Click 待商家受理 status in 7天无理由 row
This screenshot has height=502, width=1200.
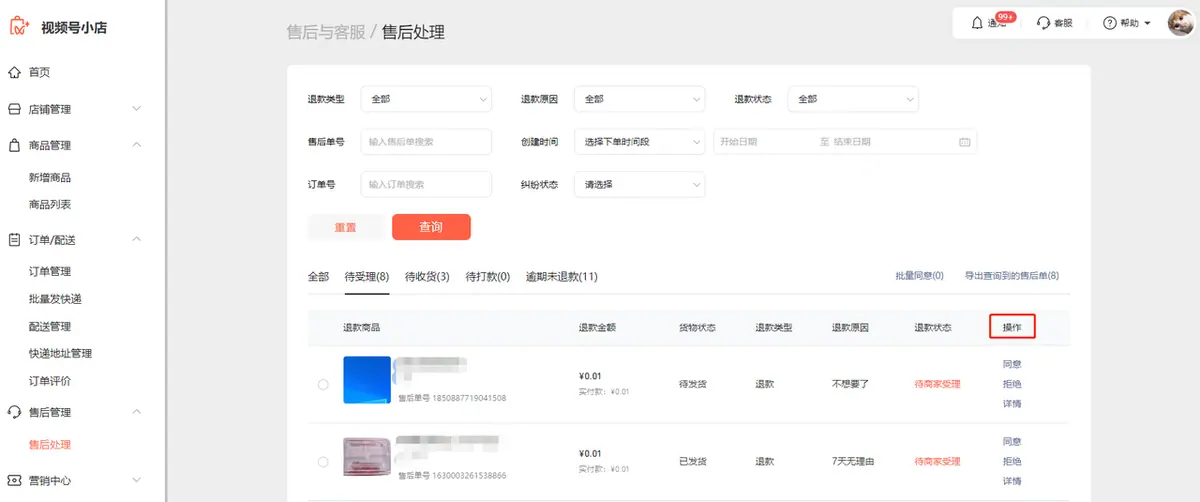[937, 462]
